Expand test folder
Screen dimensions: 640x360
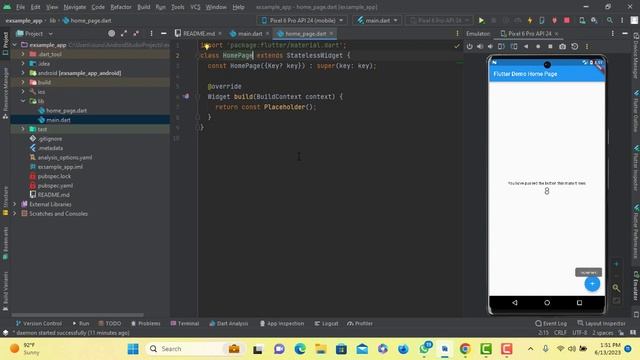23,129
